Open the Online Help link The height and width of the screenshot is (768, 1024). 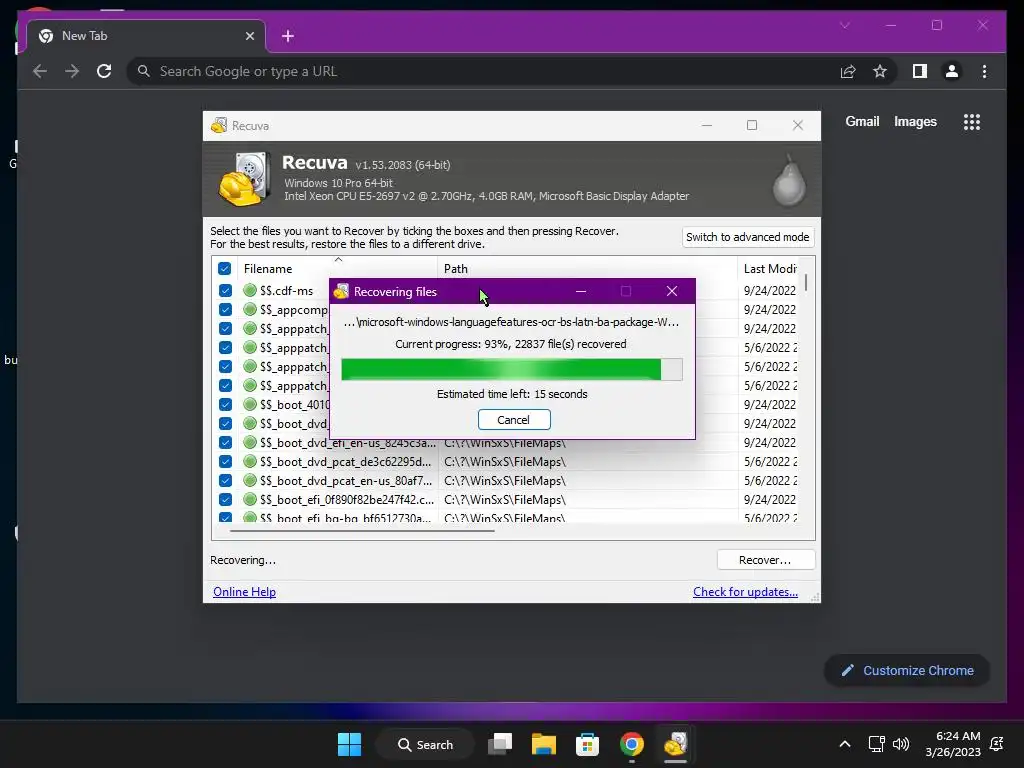244,592
